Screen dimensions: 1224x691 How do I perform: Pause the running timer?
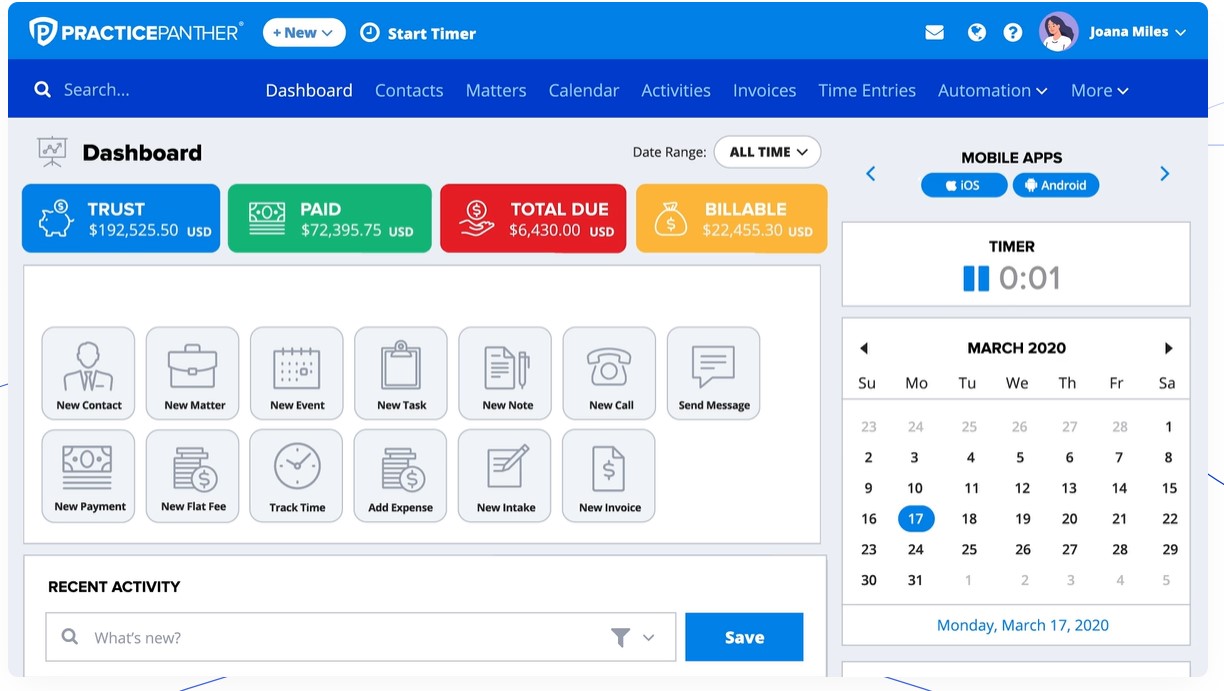click(x=976, y=278)
